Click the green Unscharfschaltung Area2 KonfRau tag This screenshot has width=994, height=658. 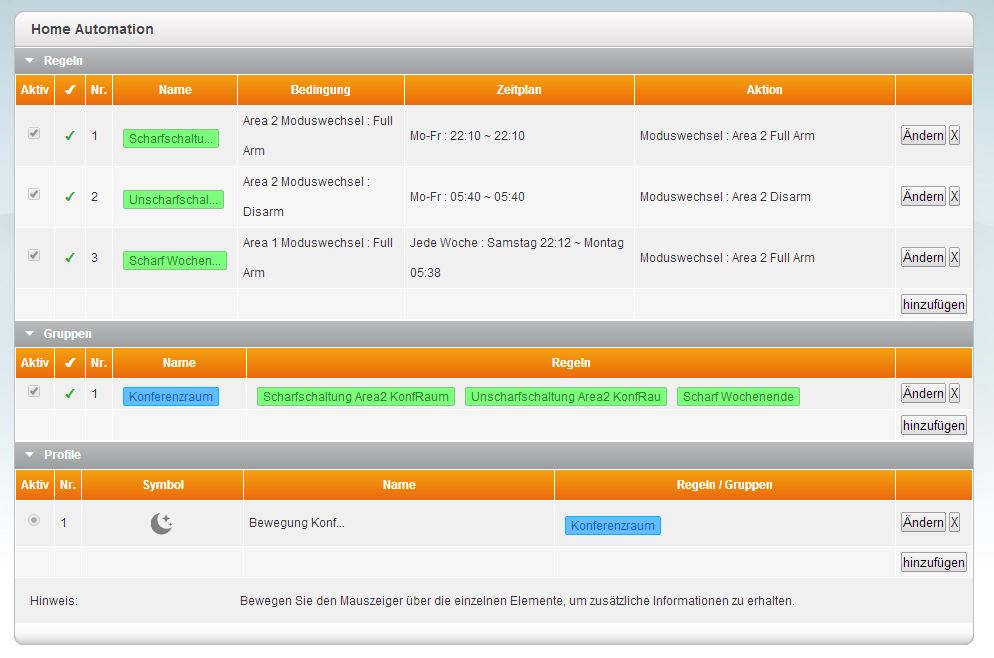coord(565,397)
